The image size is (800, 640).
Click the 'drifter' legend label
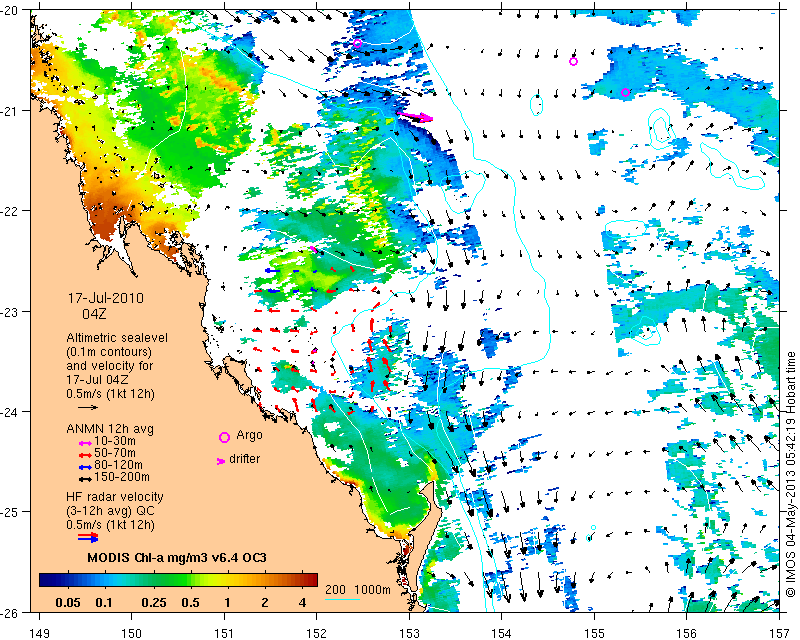click(x=244, y=459)
